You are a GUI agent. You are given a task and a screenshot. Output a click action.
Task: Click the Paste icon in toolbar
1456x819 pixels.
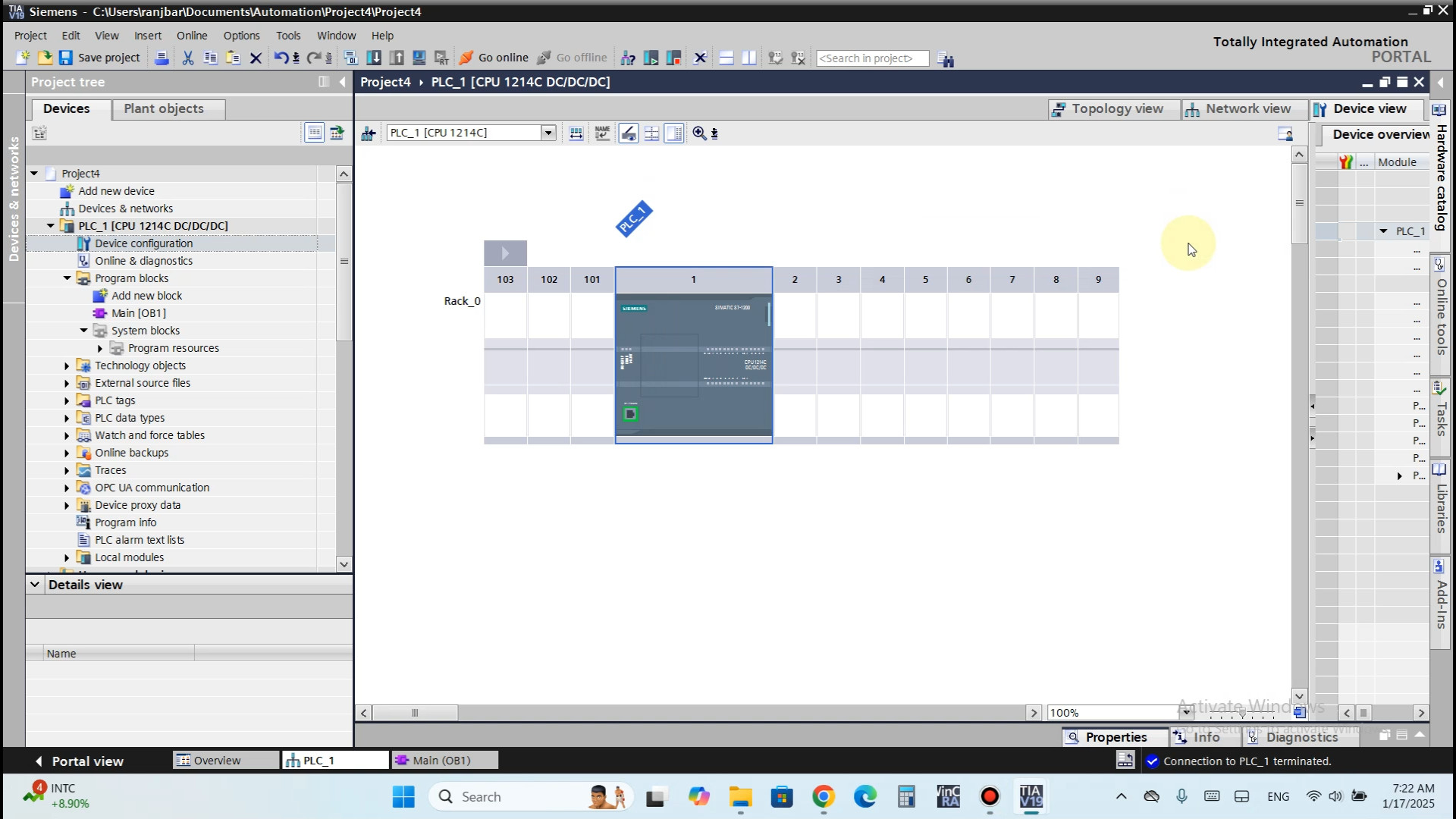pos(234,58)
